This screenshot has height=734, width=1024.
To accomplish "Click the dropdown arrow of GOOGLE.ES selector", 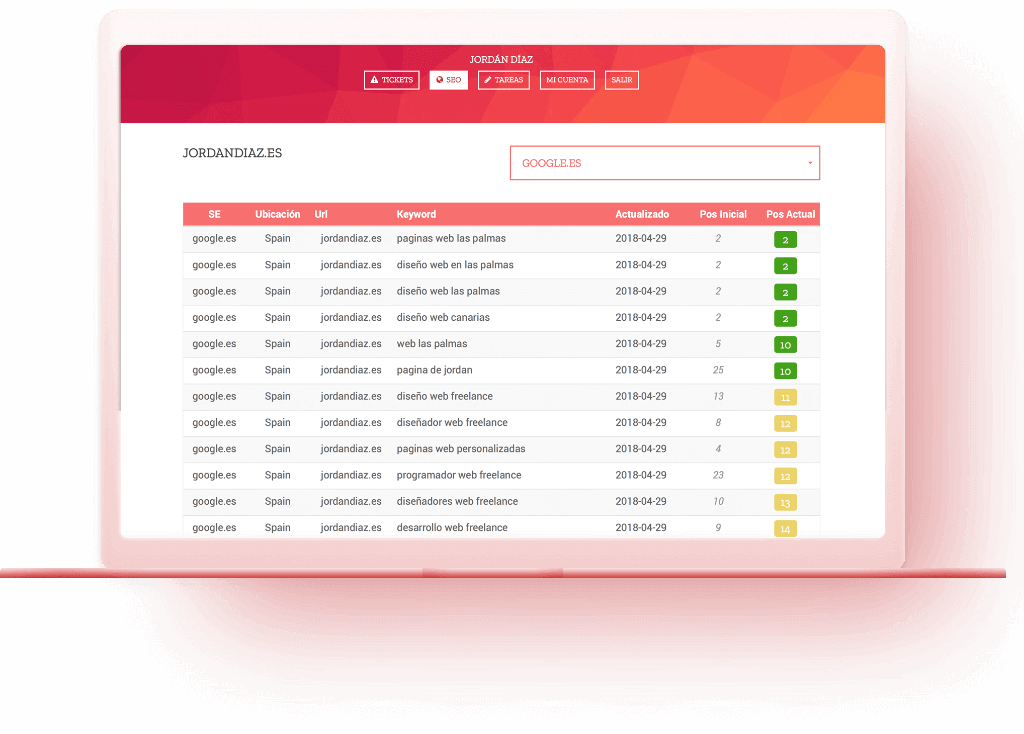I will click(810, 163).
